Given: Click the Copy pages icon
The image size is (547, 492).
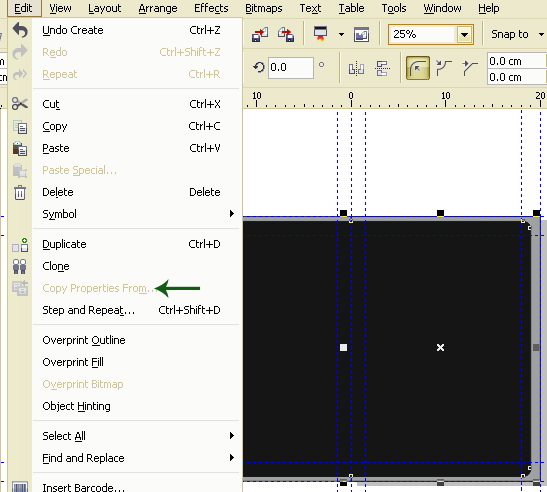Looking at the screenshot, I should (20, 127).
